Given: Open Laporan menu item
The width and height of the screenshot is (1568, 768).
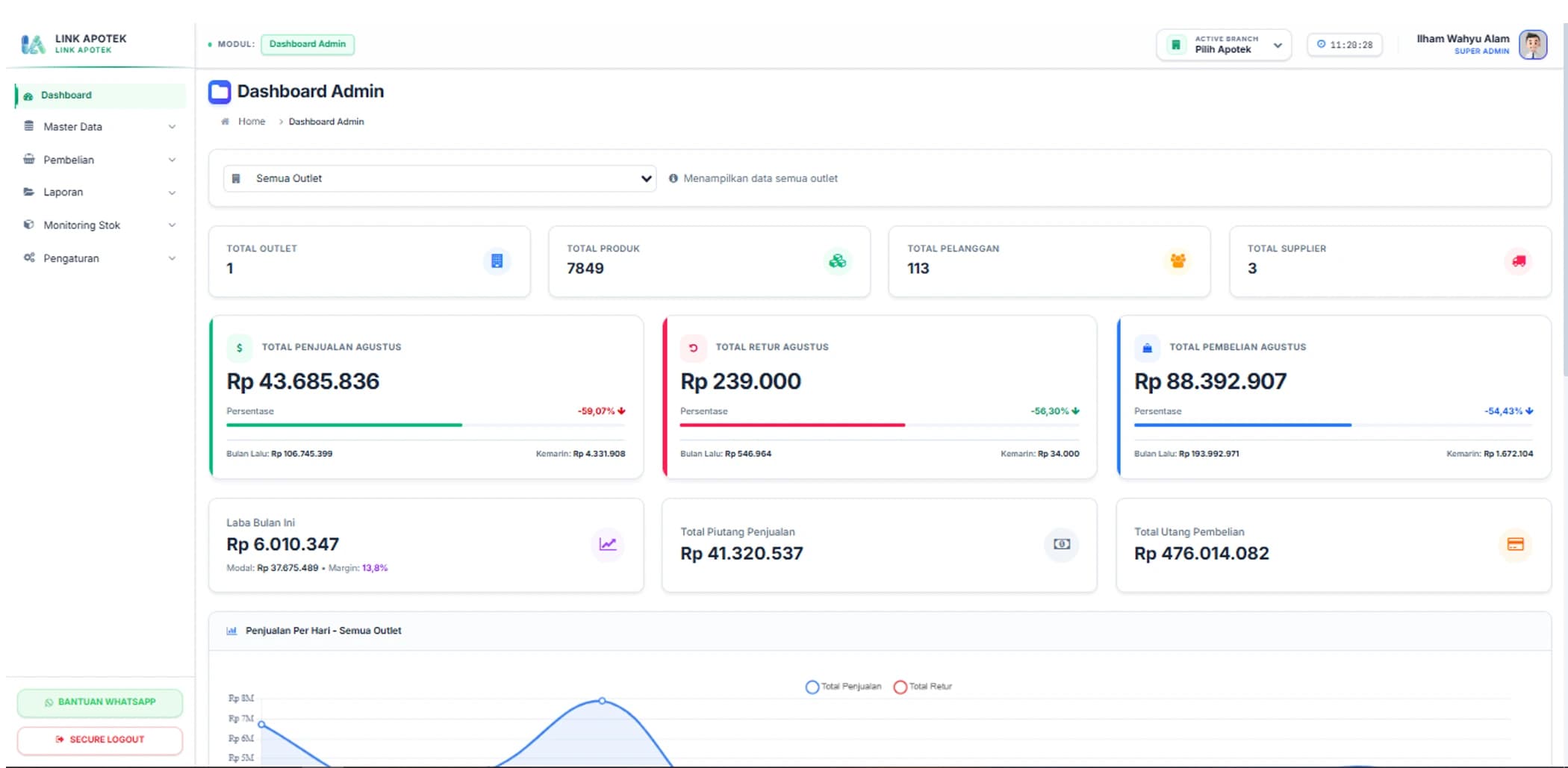Looking at the screenshot, I should (x=100, y=193).
